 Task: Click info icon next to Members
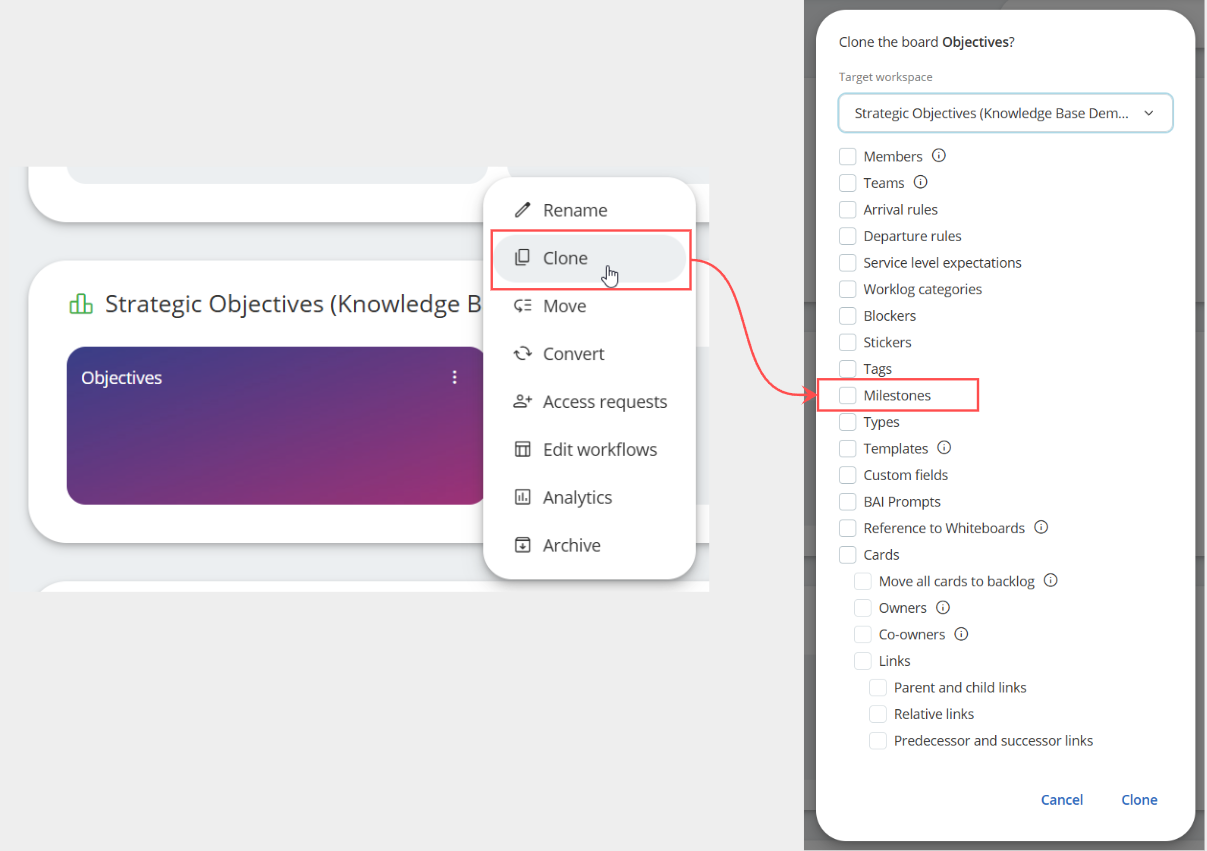(938, 156)
